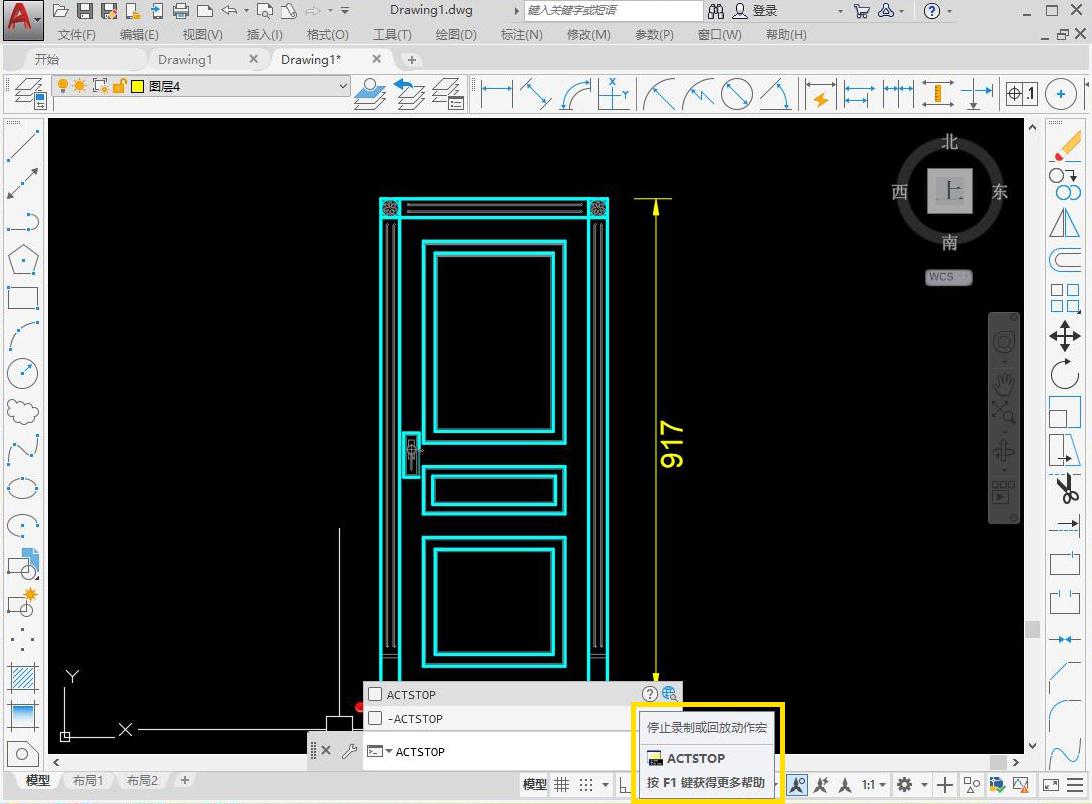
Task: Check the -ACTSTOP suggestion checkbox
Action: pyautogui.click(x=375, y=718)
